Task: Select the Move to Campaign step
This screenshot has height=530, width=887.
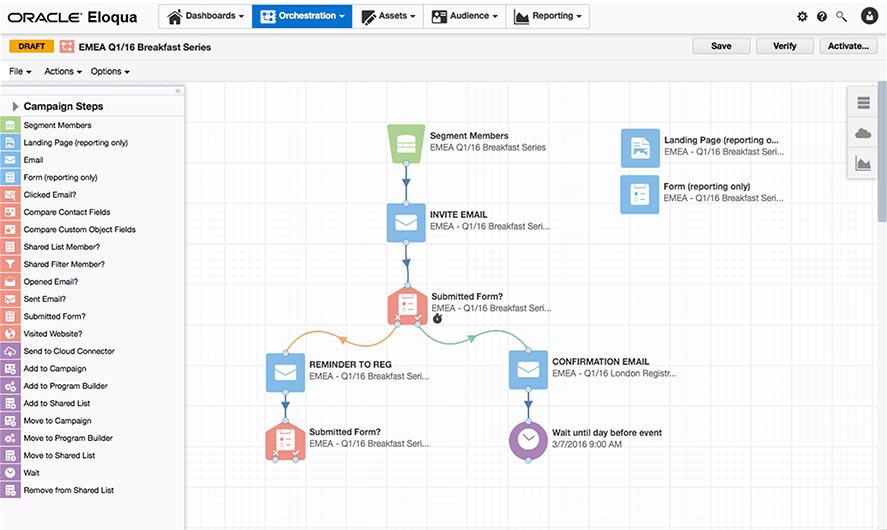Action: (57, 421)
